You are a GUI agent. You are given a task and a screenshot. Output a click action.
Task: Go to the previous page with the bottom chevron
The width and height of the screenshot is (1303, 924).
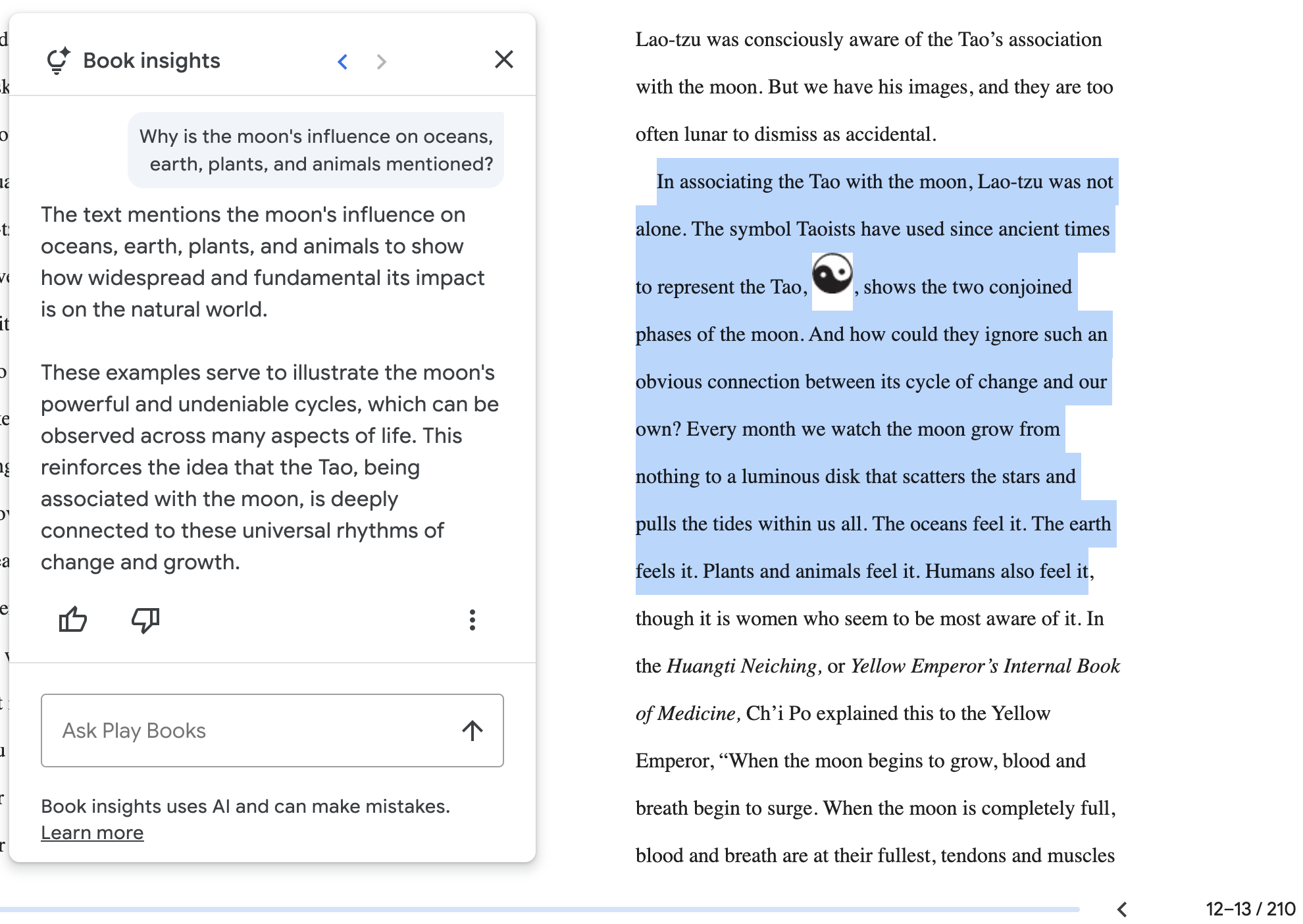pyautogui.click(x=1122, y=910)
